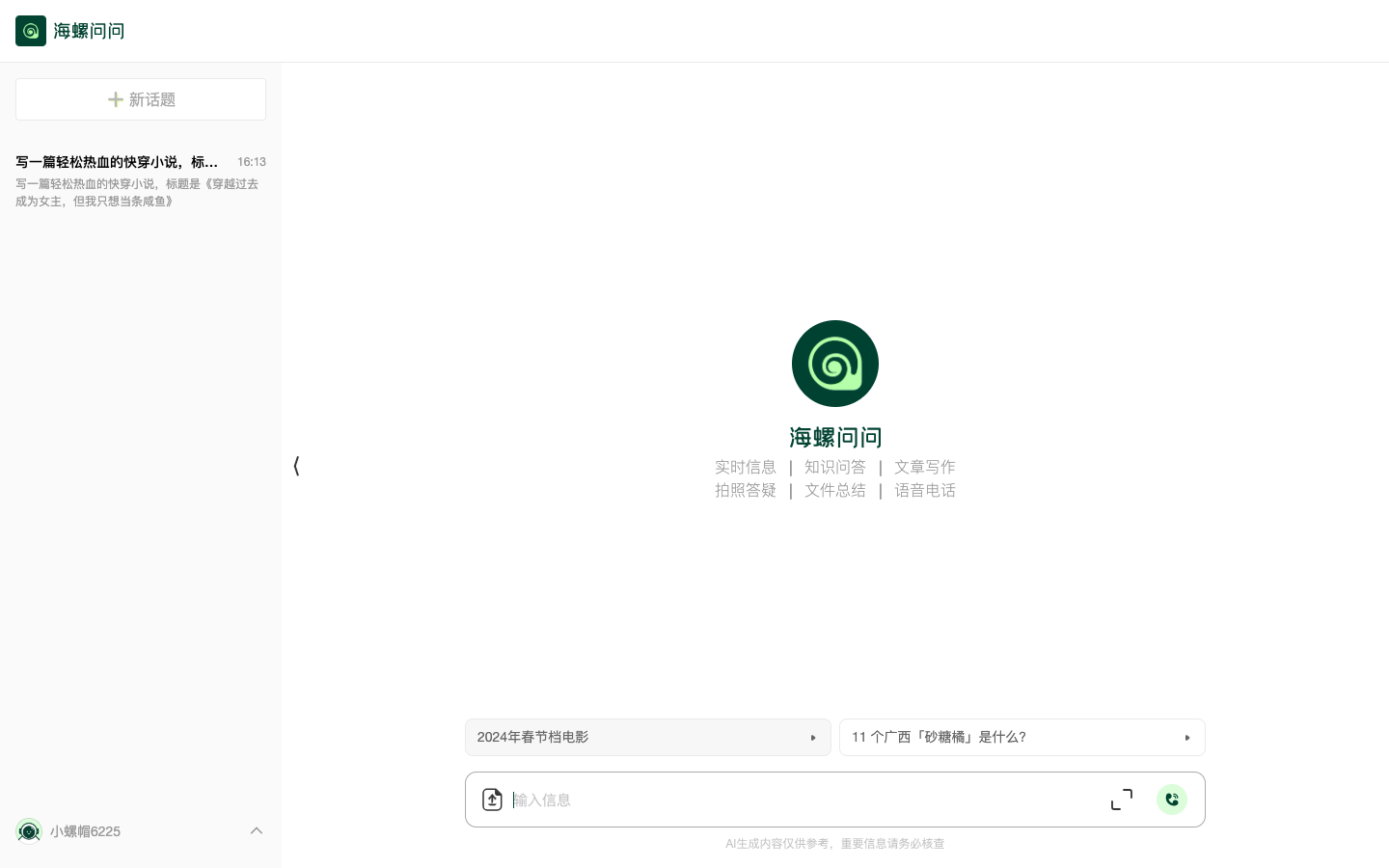Open the 海螺问问 title in the header

[x=89, y=31]
